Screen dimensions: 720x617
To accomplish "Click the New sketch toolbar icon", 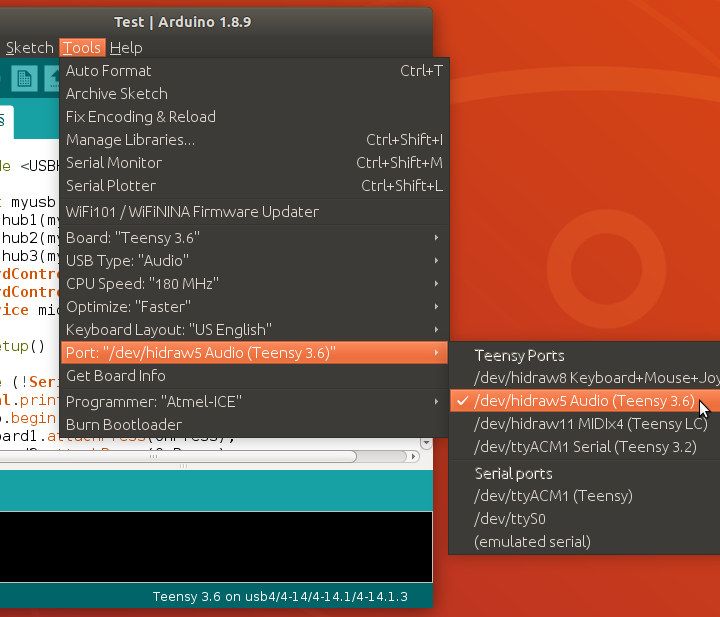I will pyautogui.click(x=24, y=79).
